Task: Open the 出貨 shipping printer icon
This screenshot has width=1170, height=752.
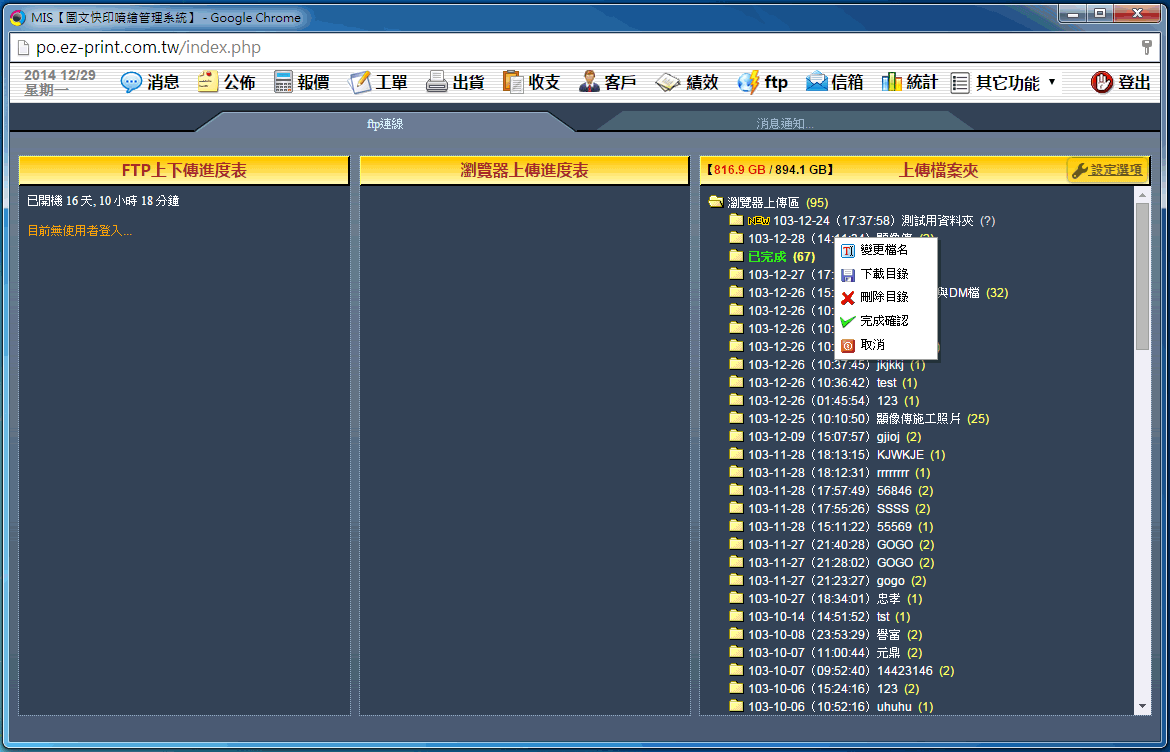Action: (437, 83)
